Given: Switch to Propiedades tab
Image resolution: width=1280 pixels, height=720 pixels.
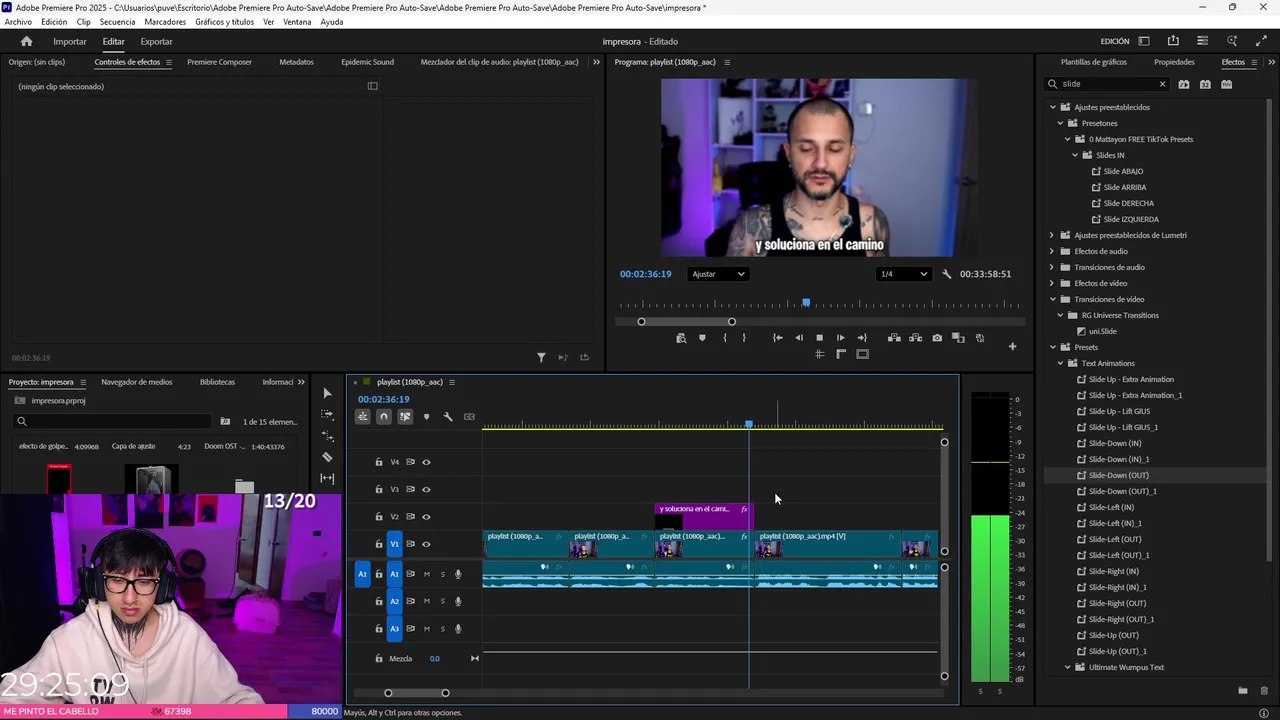Looking at the screenshot, I should pyautogui.click(x=1174, y=62).
